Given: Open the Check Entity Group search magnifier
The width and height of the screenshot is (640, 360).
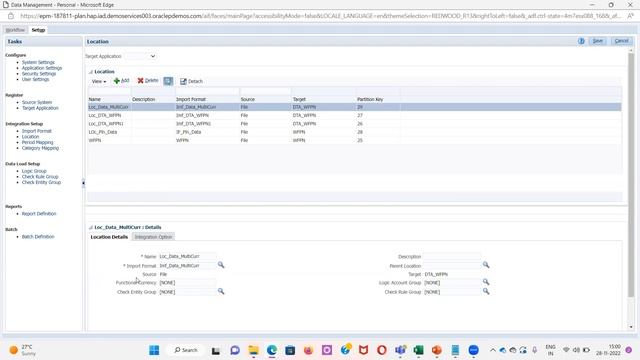Looking at the screenshot, I should click(x=221, y=291).
